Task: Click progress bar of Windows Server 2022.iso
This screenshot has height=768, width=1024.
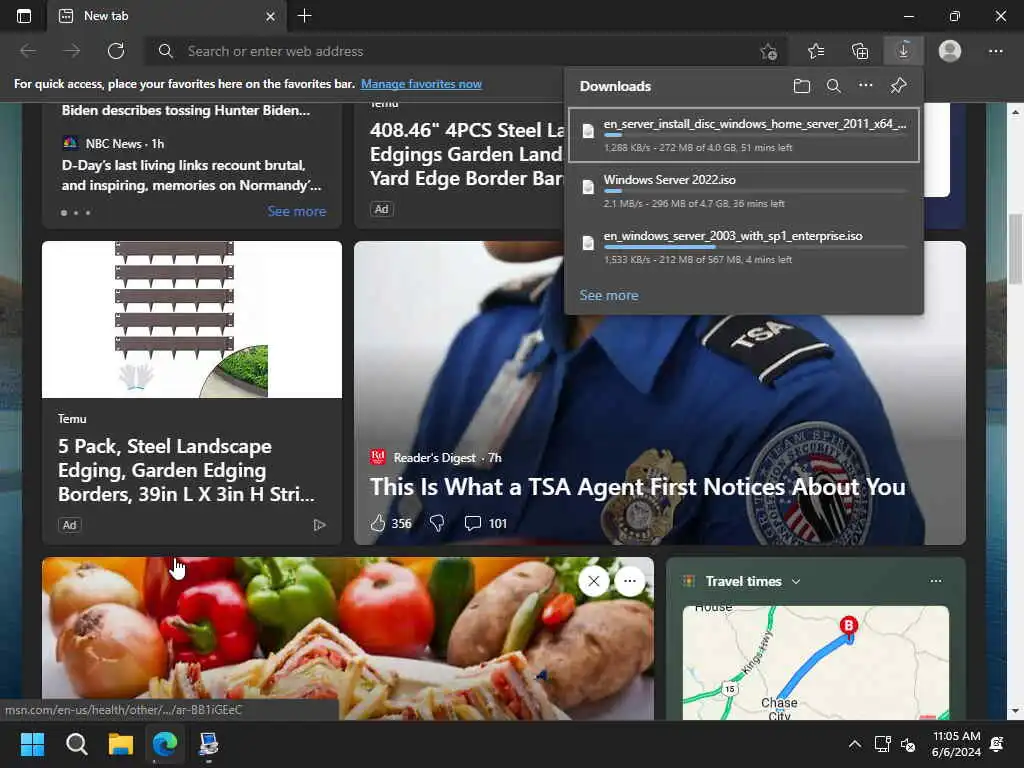Action: pyautogui.click(x=755, y=191)
